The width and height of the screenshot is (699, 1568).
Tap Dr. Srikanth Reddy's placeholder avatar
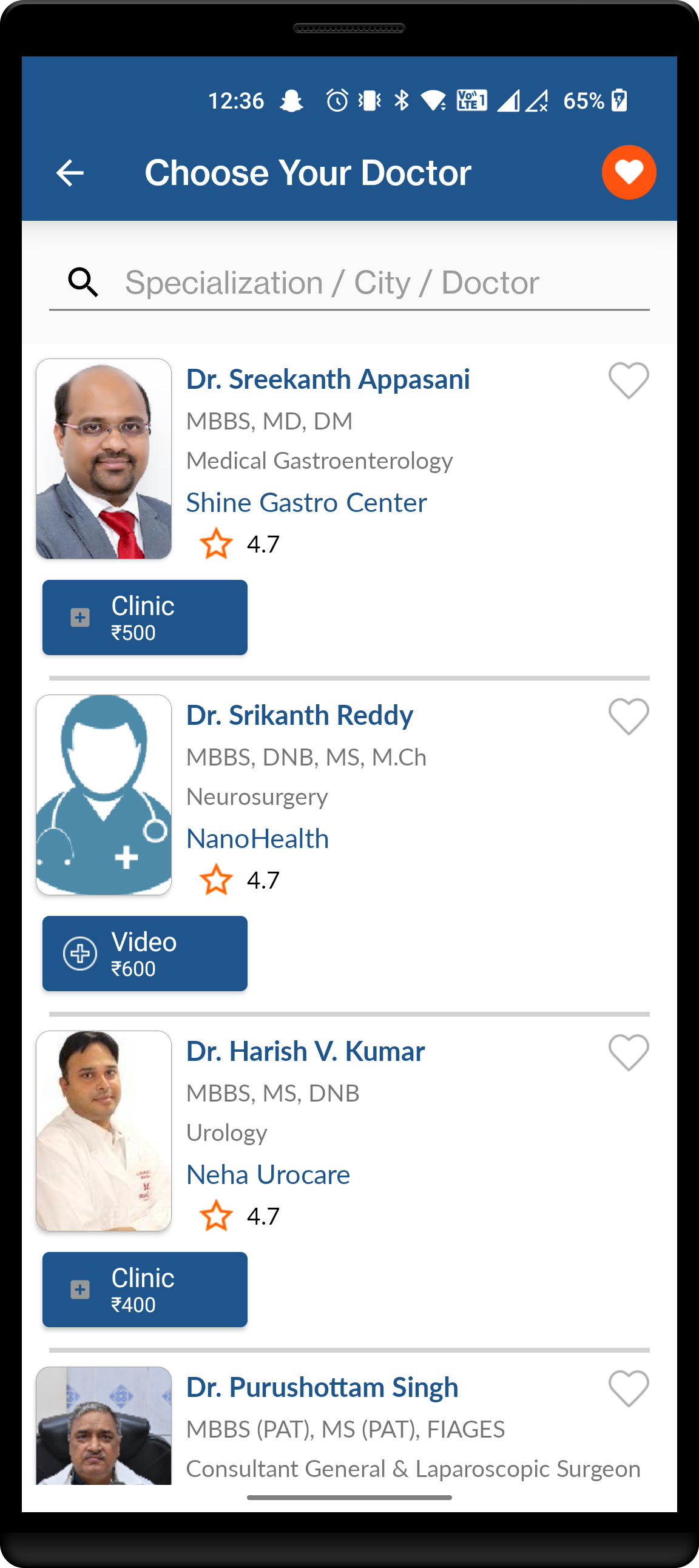coord(104,795)
